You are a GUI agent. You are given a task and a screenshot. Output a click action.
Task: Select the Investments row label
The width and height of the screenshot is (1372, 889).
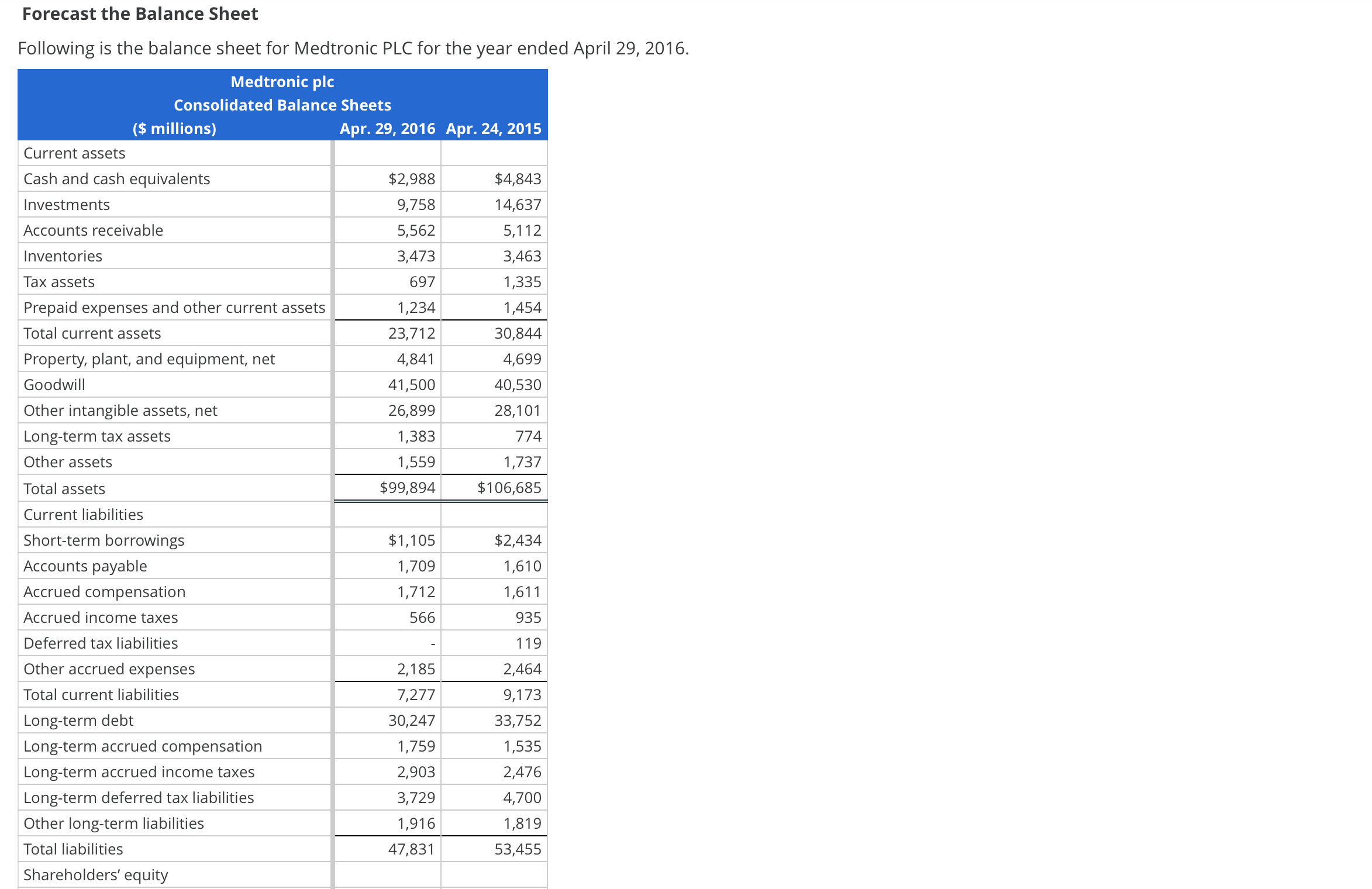[66, 205]
